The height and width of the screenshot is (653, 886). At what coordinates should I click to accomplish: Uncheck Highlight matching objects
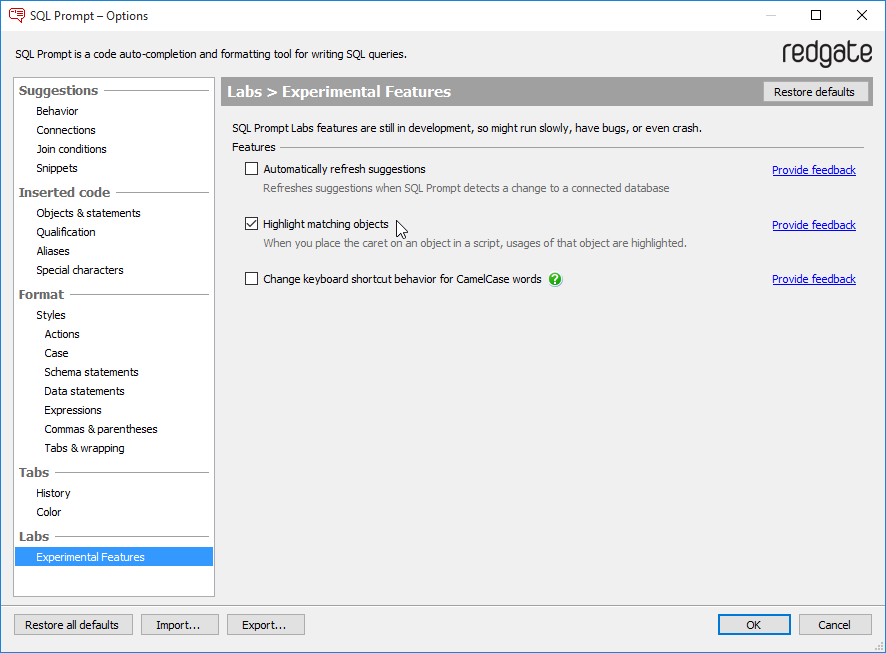click(252, 224)
